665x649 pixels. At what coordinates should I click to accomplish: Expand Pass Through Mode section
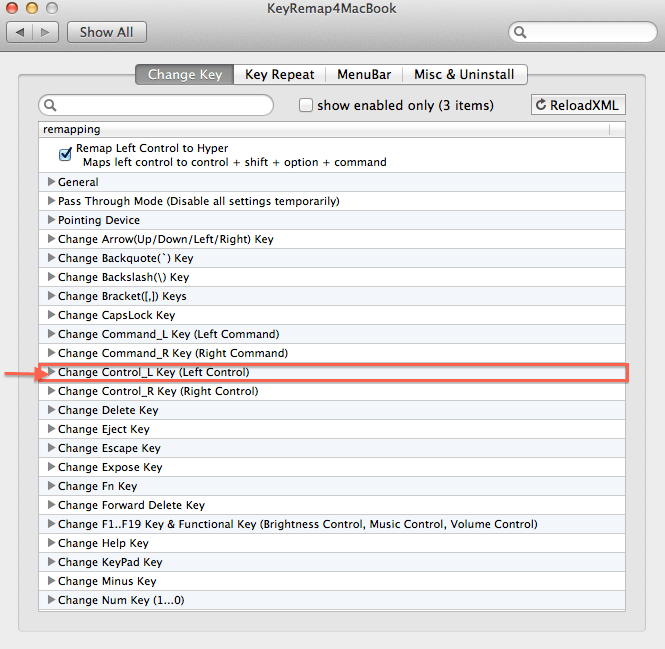click(50, 201)
